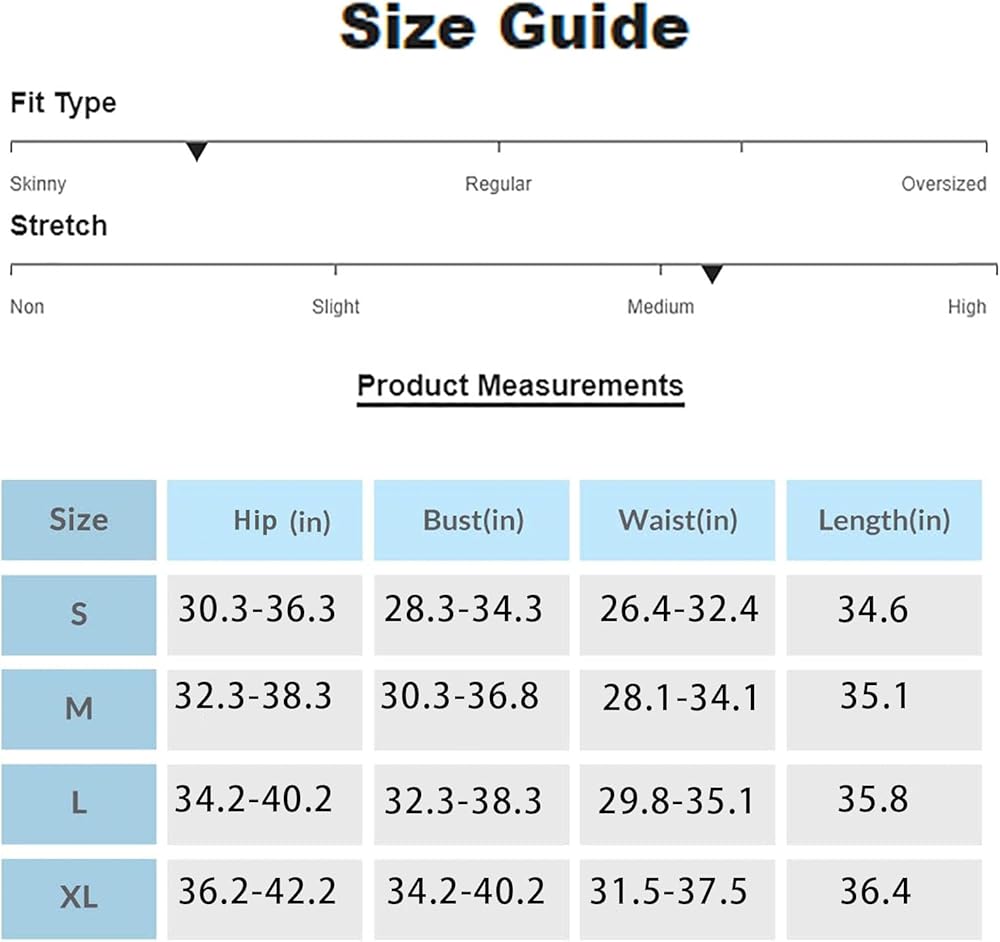Screen dimensions: 1000x942
Task: Click the Waist(in) column header
Action: click(677, 520)
